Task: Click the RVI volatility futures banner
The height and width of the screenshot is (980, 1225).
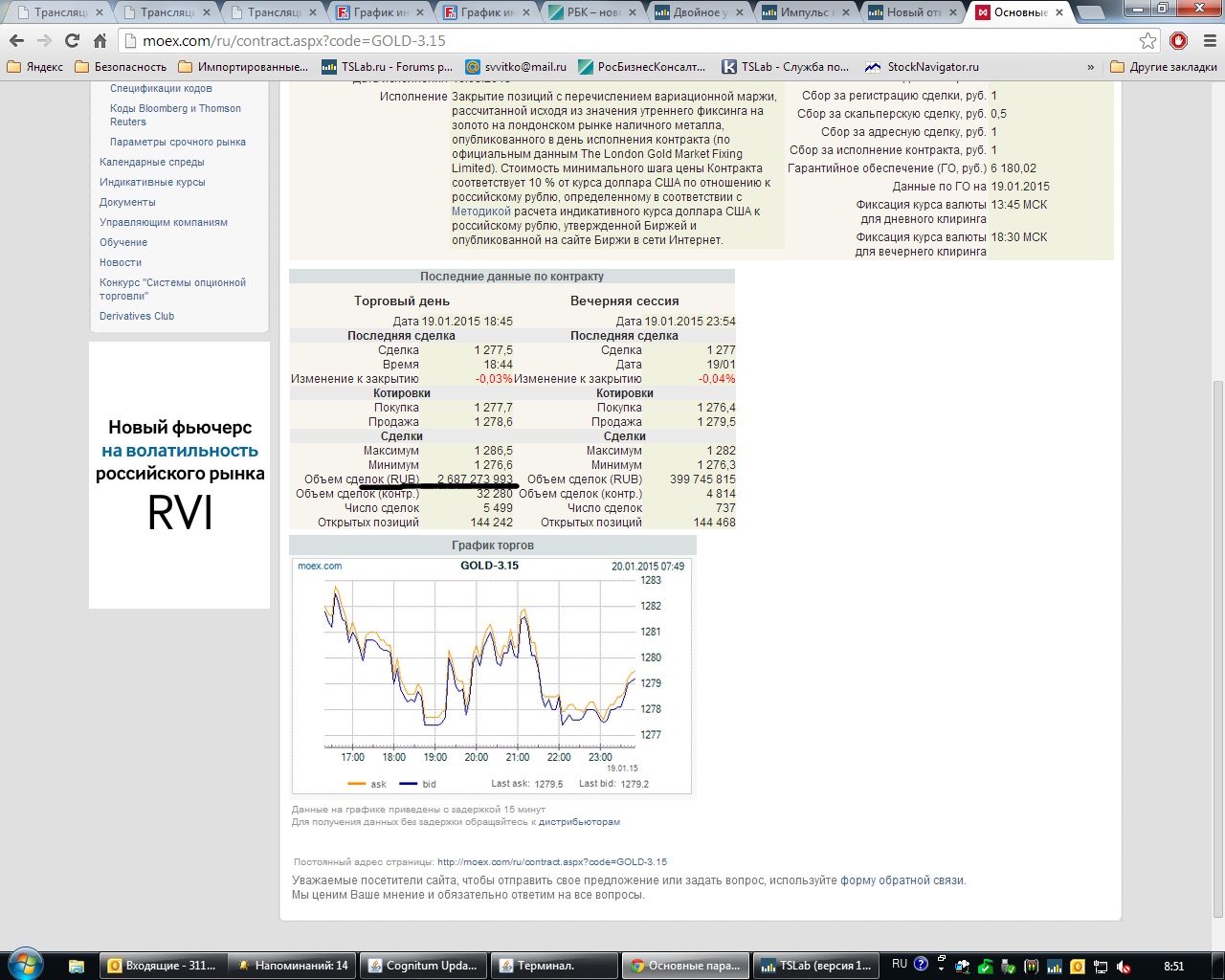Action: [x=180, y=475]
